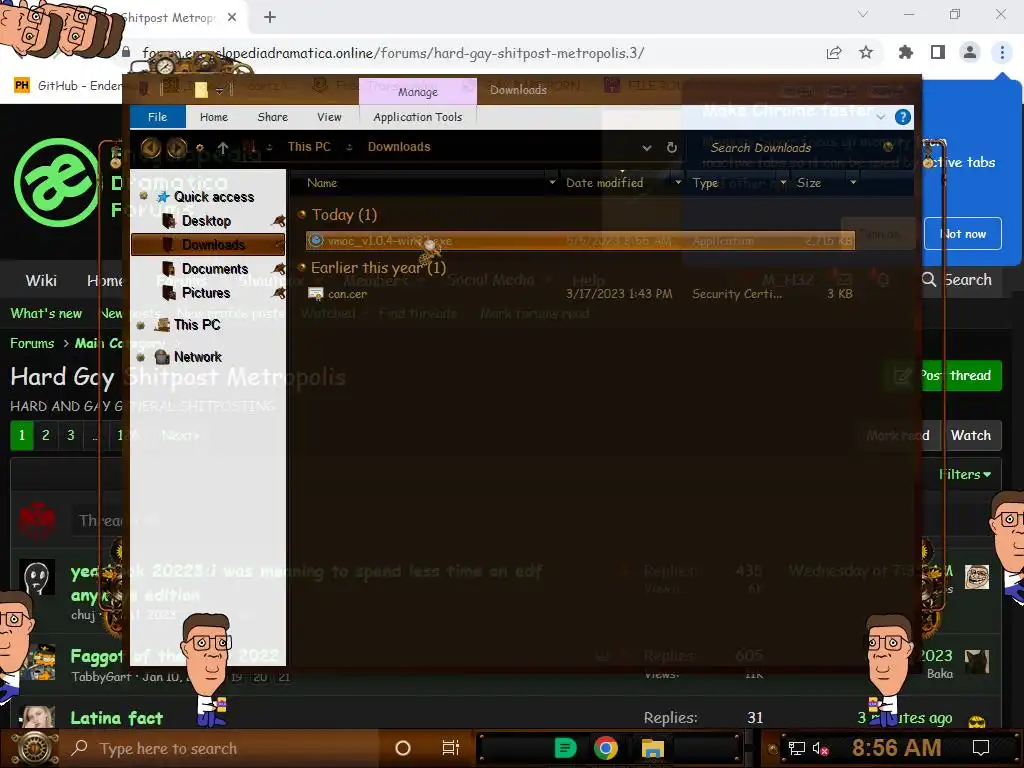
Task: Select Pictures in the navigation pane
Action: [206, 293]
